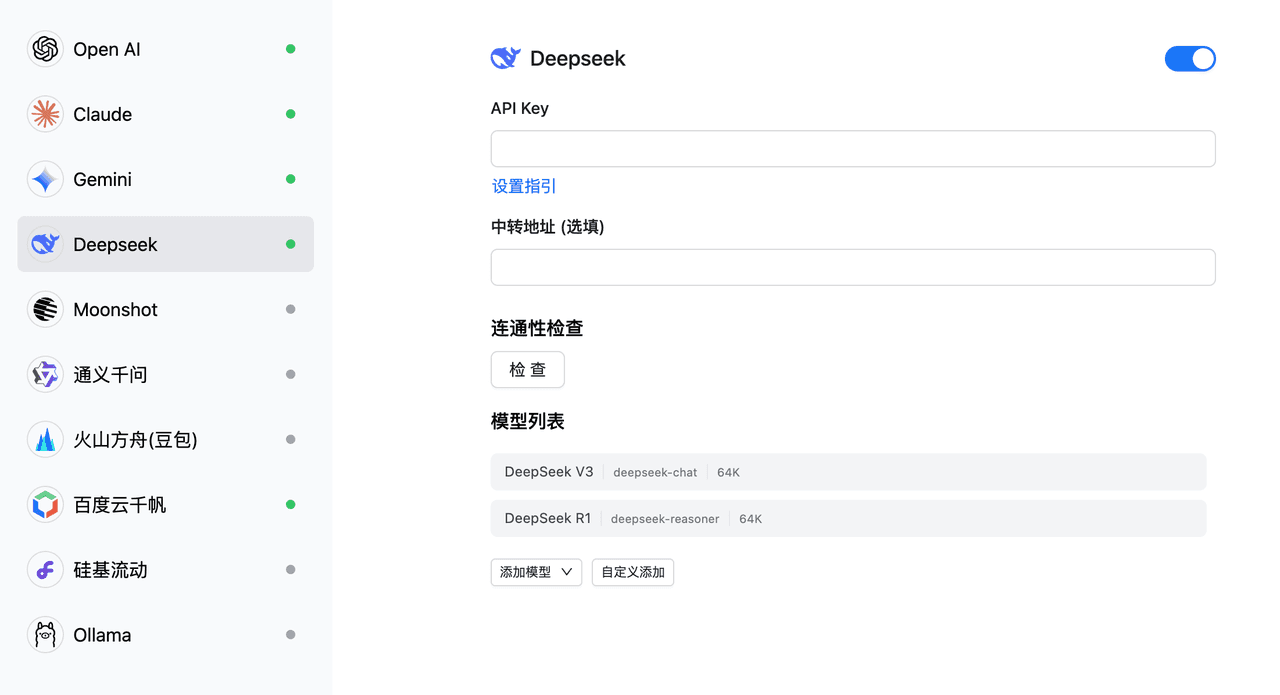The width and height of the screenshot is (1280, 695).
Task: Click the 检查 connectivity button
Action: 528,369
